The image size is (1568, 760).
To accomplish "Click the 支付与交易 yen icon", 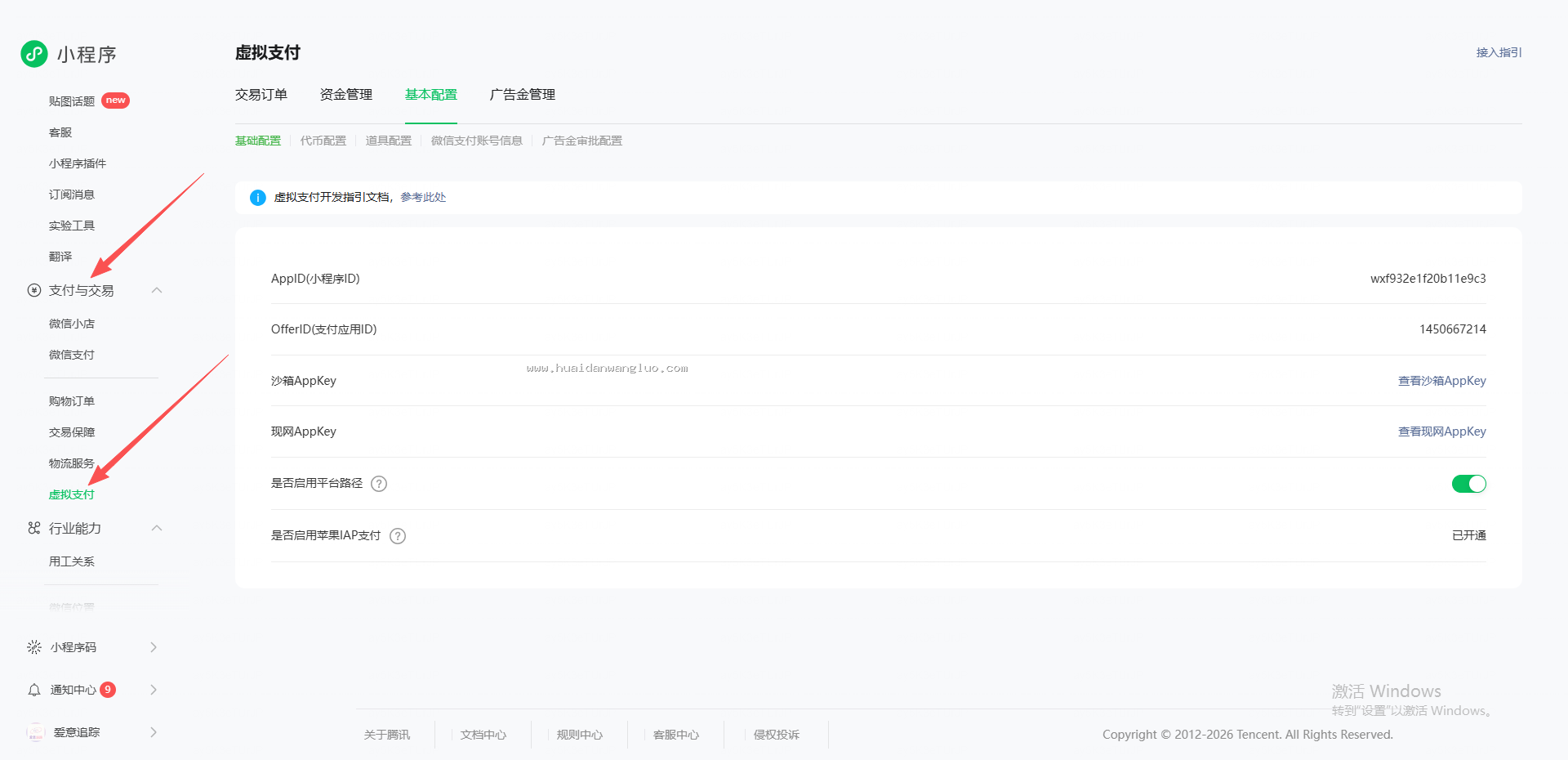I will pyautogui.click(x=34, y=290).
